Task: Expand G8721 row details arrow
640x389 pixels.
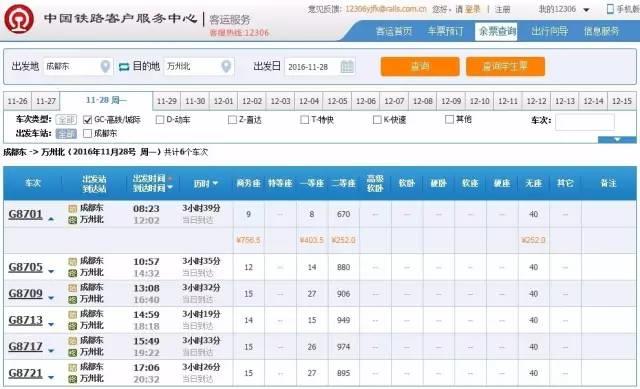Action: (51, 378)
